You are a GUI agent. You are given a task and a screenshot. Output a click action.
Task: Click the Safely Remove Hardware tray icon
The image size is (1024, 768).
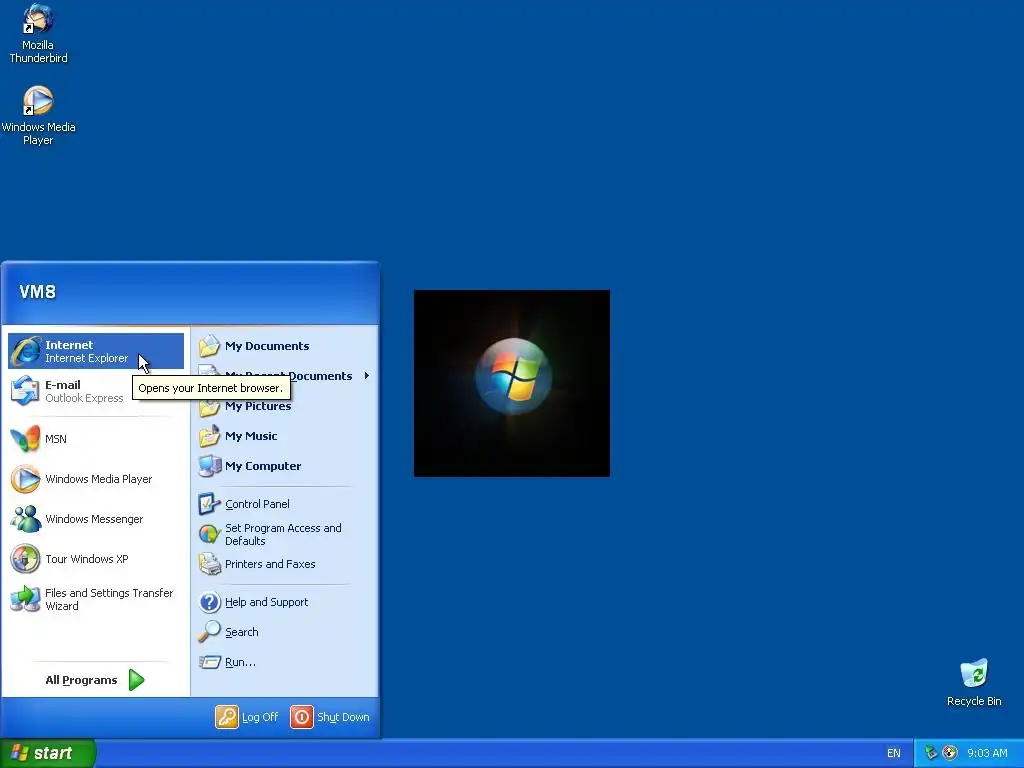931,753
